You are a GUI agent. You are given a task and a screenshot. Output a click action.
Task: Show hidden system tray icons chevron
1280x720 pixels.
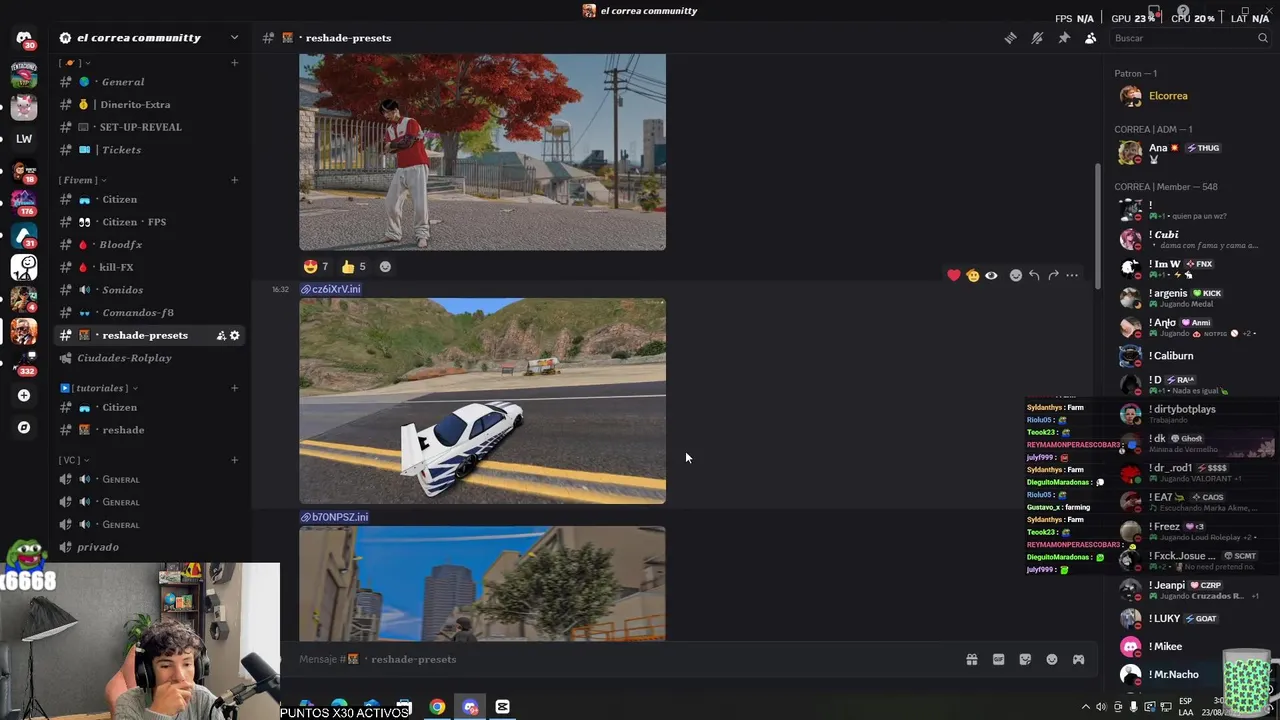tap(1085, 707)
